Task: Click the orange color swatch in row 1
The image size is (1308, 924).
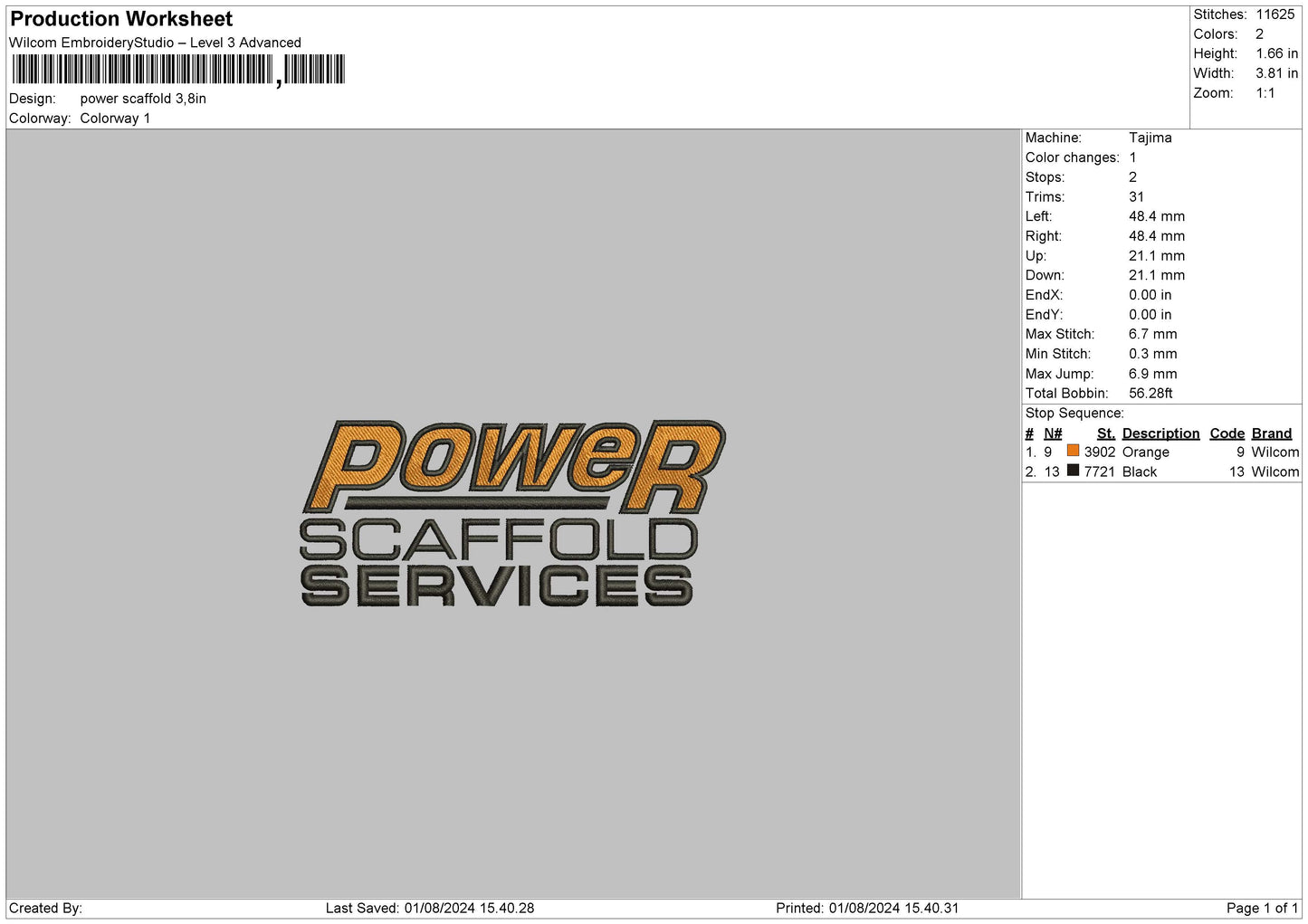Action: [x=1073, y=451]
